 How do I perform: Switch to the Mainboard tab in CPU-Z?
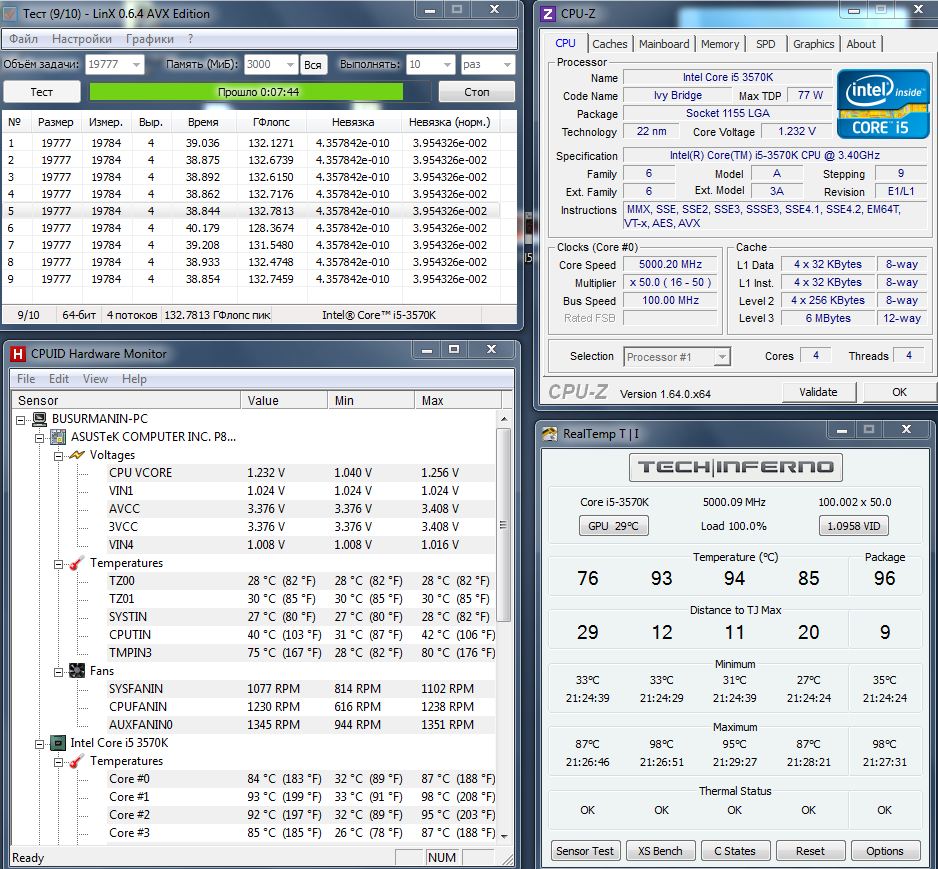coord(663,44)
